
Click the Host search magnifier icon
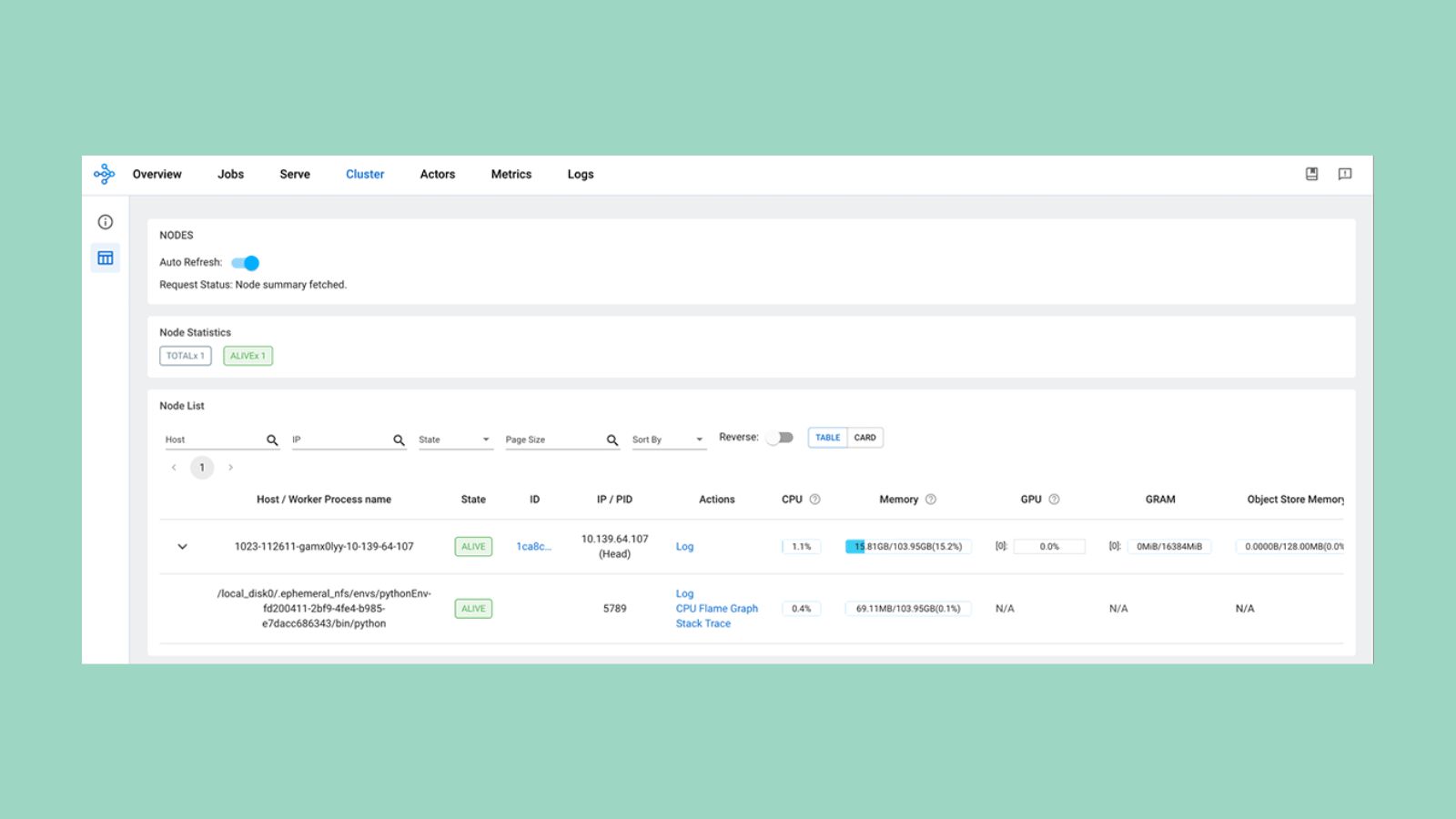click(x=272, y=440)
